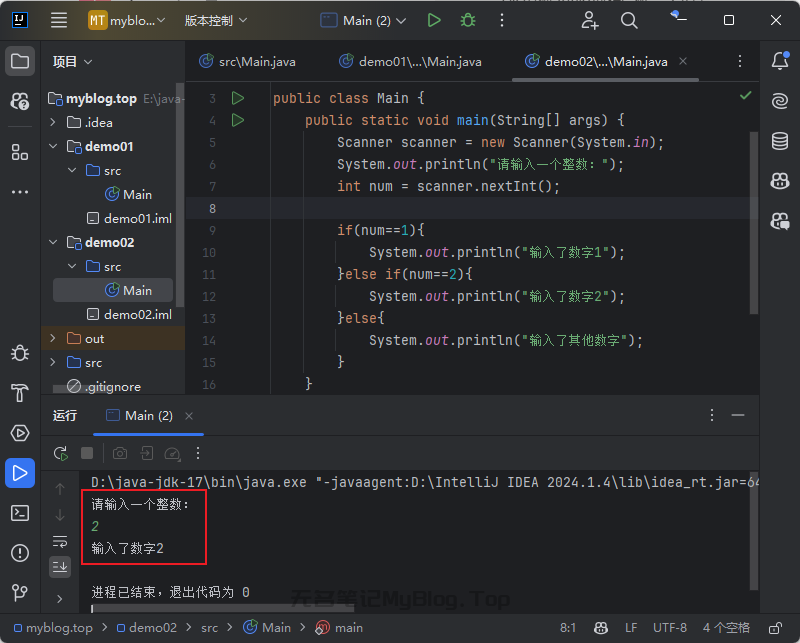Open more run actions in the title bar
The width and height of the screenshot is (800, 643).
502,20
